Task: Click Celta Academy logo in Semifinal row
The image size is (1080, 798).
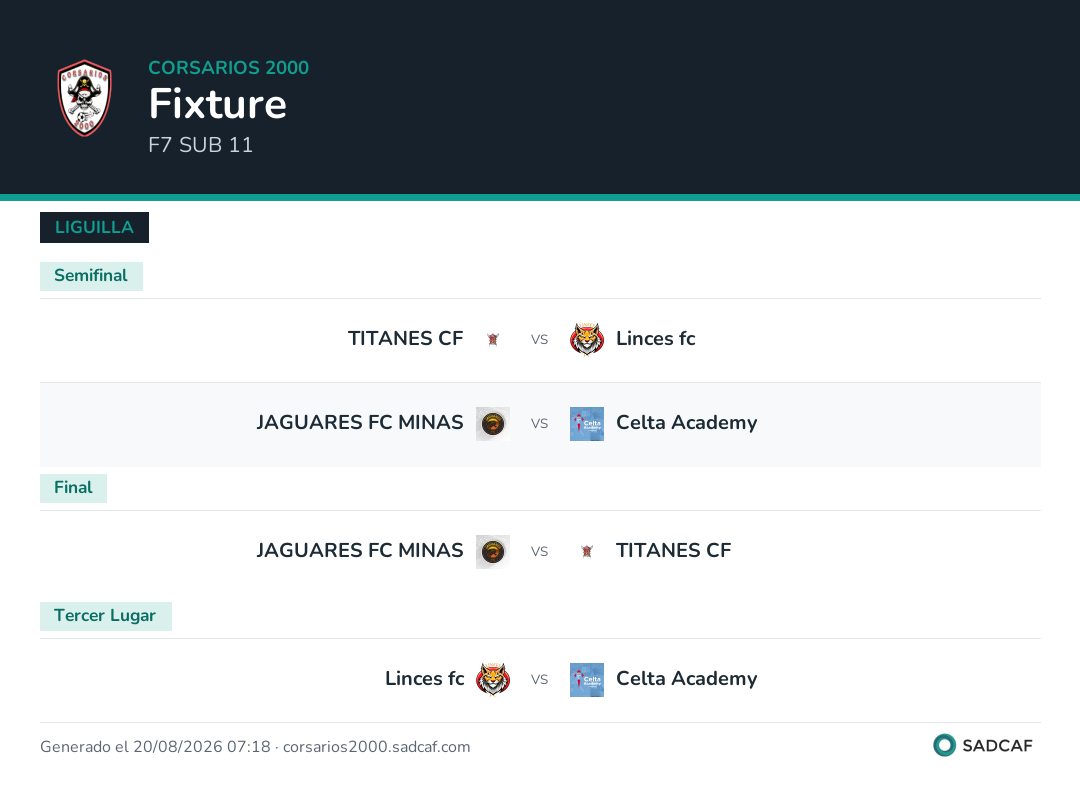Action: pos(587,423)
